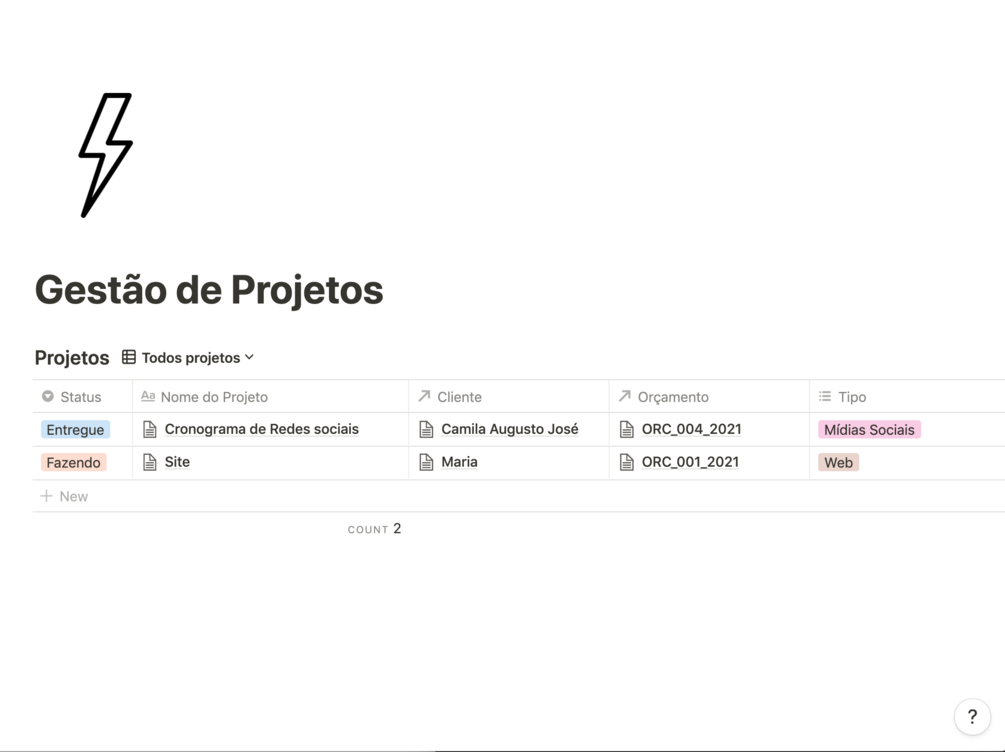This screenshot has height=752, width=1005.
Task: Click the table view icon beside Todos projetos
Action: (x=129, y=357)
